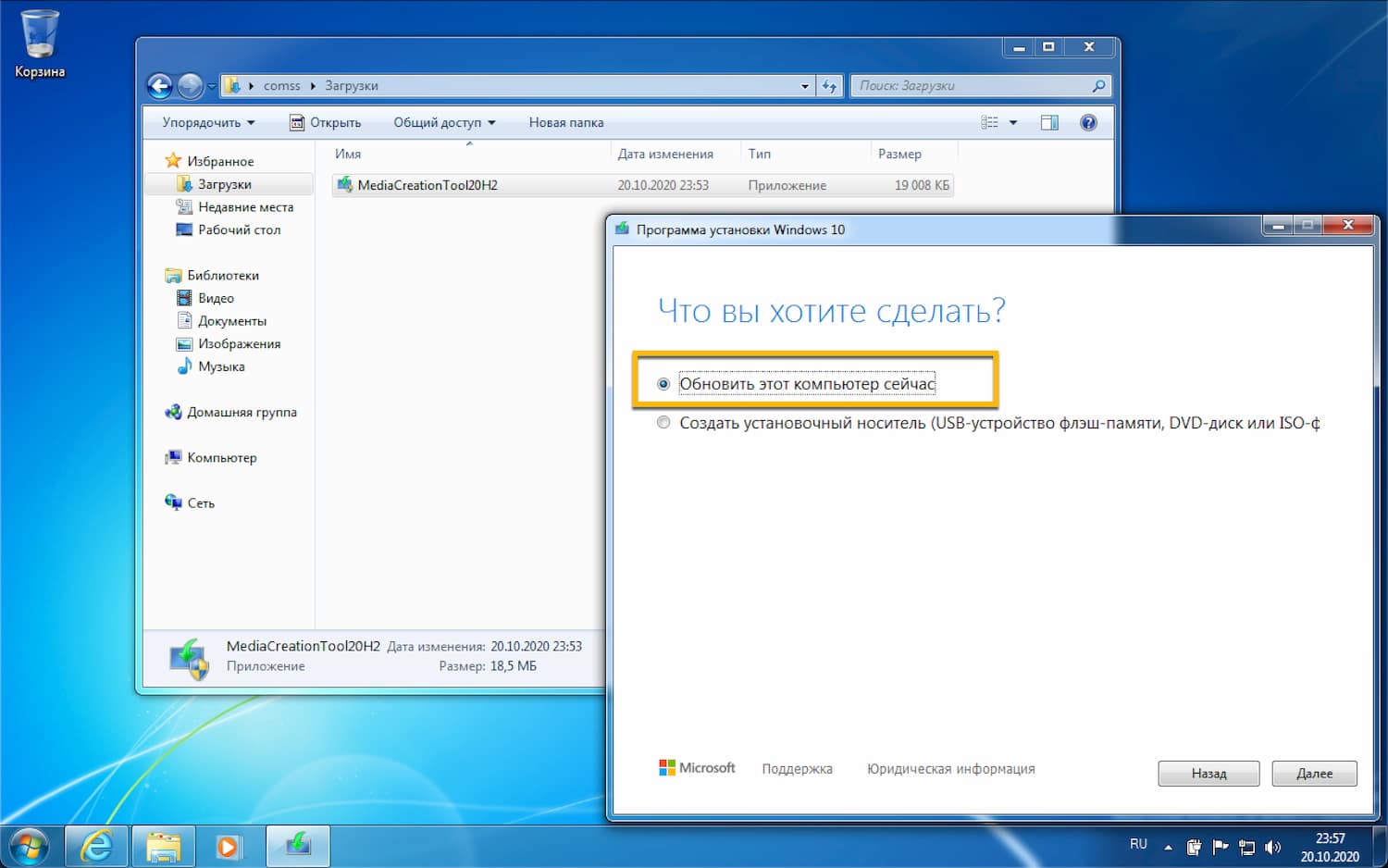
Task: Go back in the Explorer window
Action: point(160,86)
